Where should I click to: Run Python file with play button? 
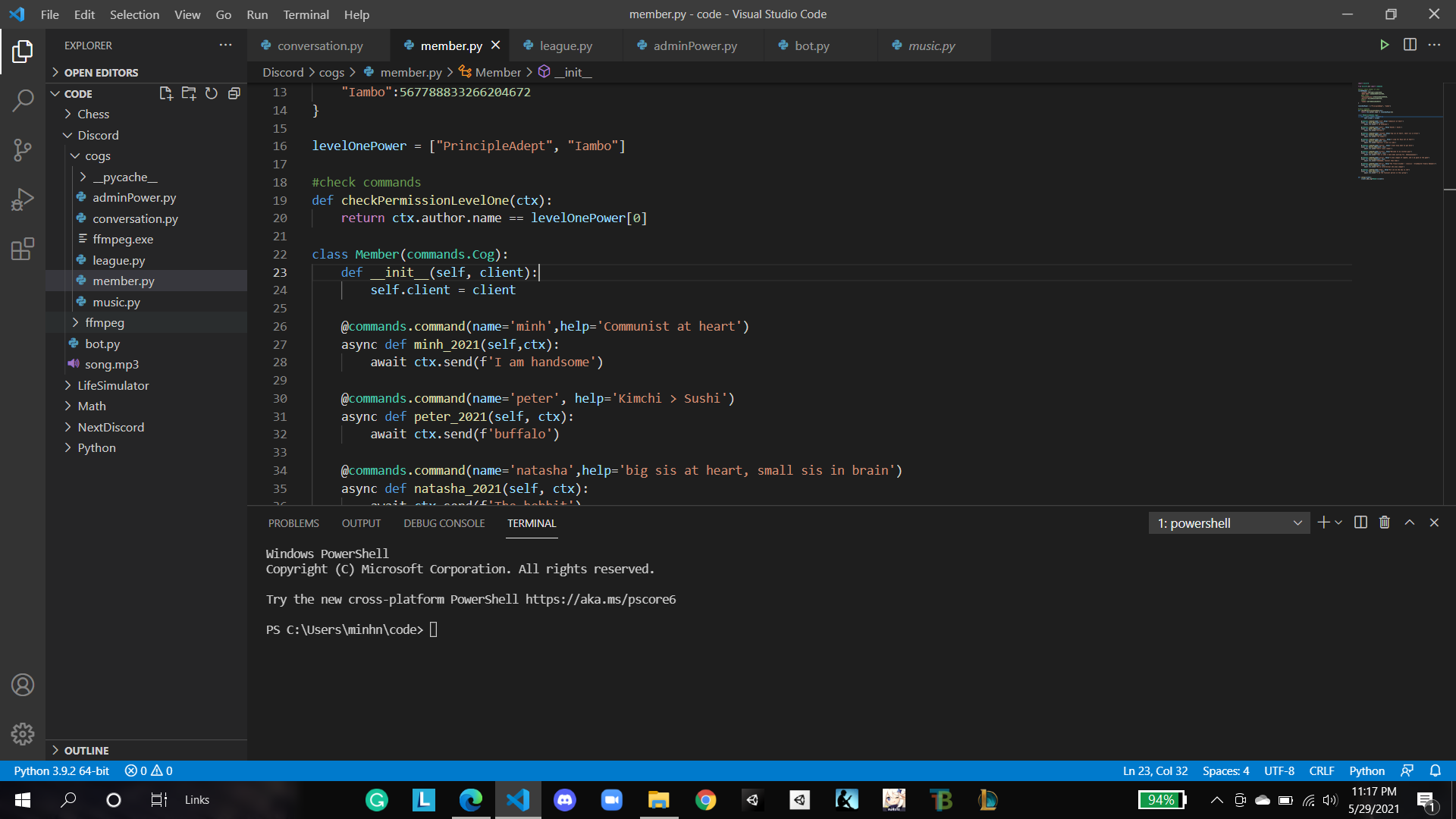point(1384,45)
